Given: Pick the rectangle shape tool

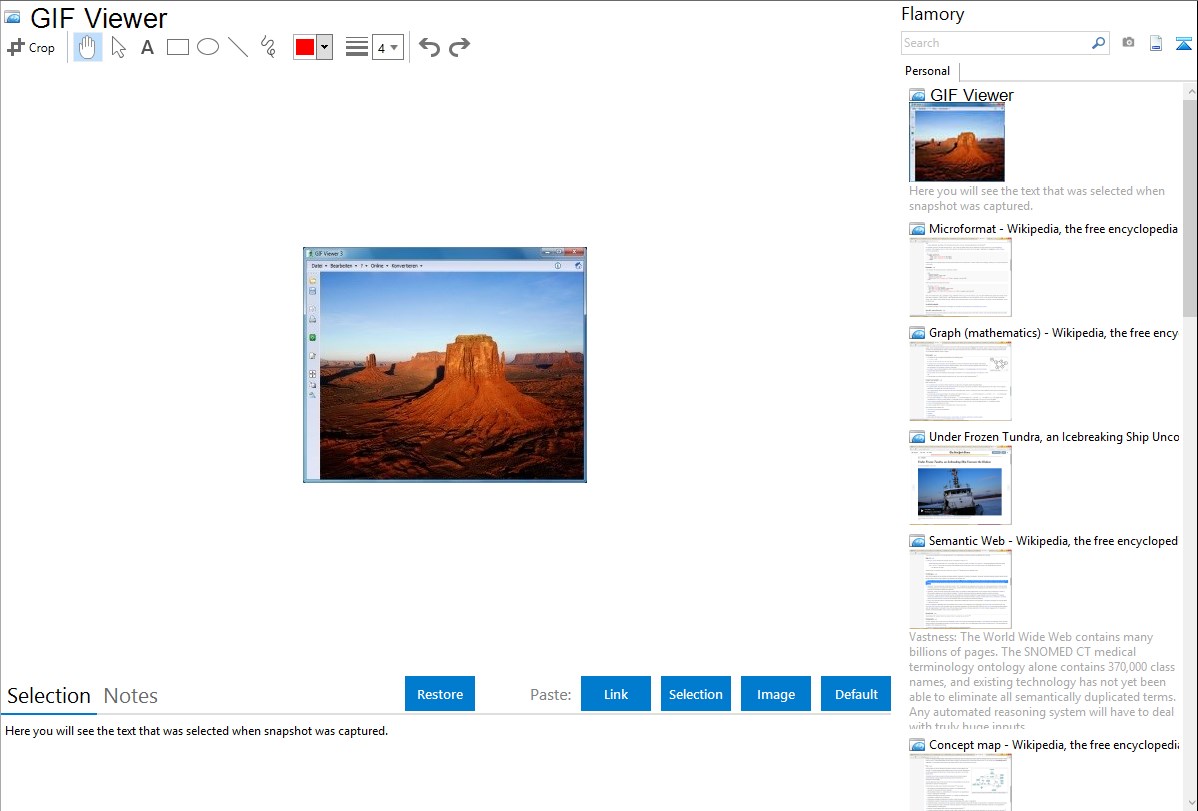Looking at the screenshot, I should tap(178, 47).
